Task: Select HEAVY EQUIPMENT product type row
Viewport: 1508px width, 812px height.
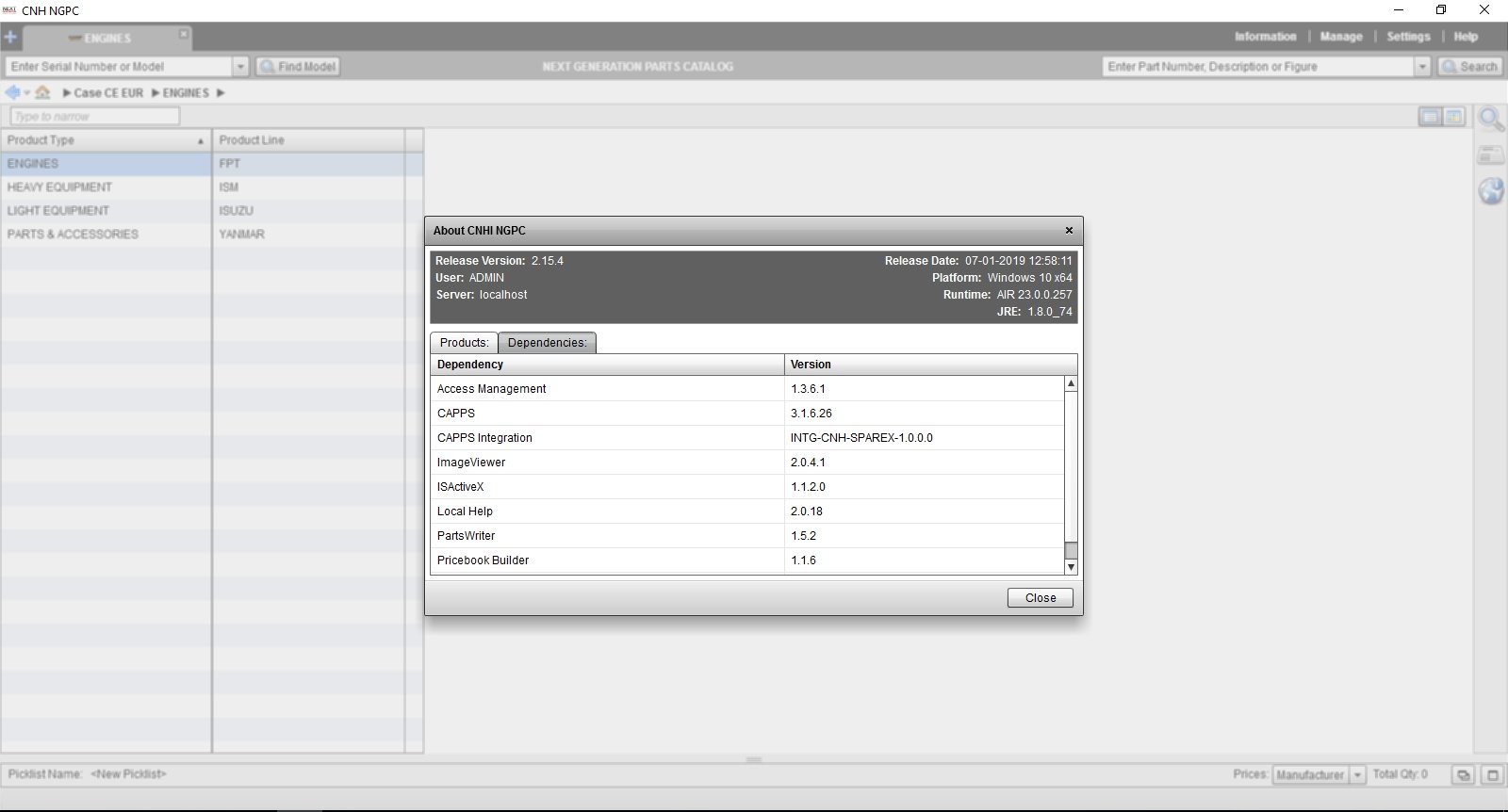Action: click(x=106, y=187)
